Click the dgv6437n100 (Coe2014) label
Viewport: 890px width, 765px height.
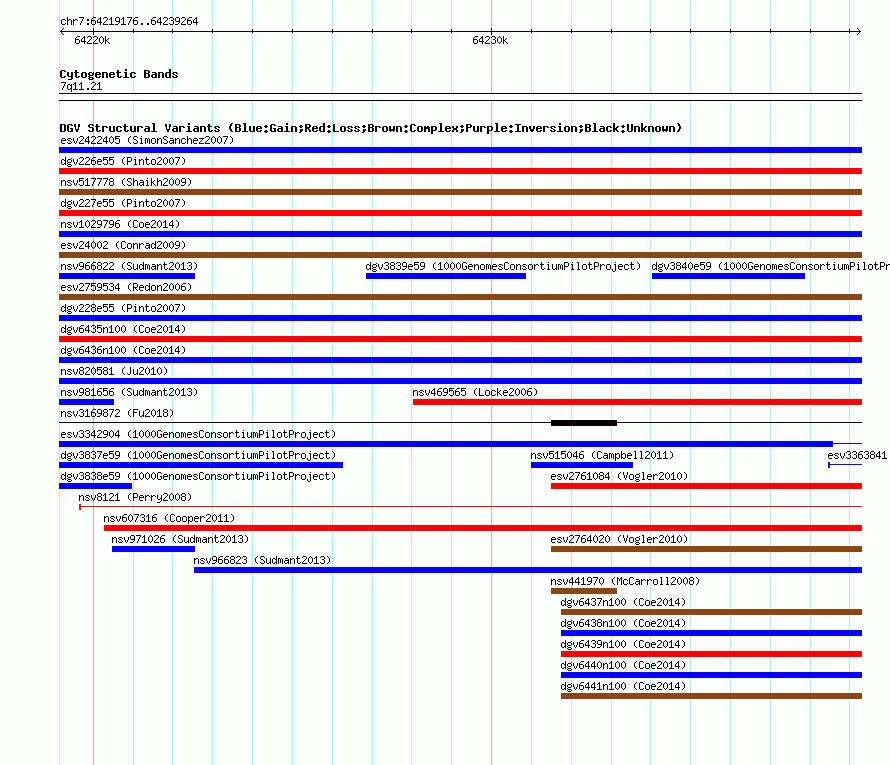(623, 602)
